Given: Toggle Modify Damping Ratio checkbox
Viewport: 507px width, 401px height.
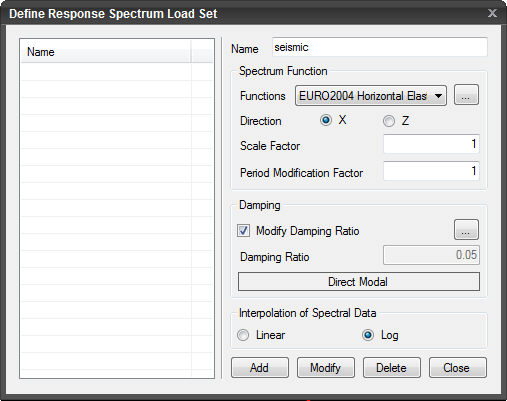Looking at the screenshot, I should (243, 231).
